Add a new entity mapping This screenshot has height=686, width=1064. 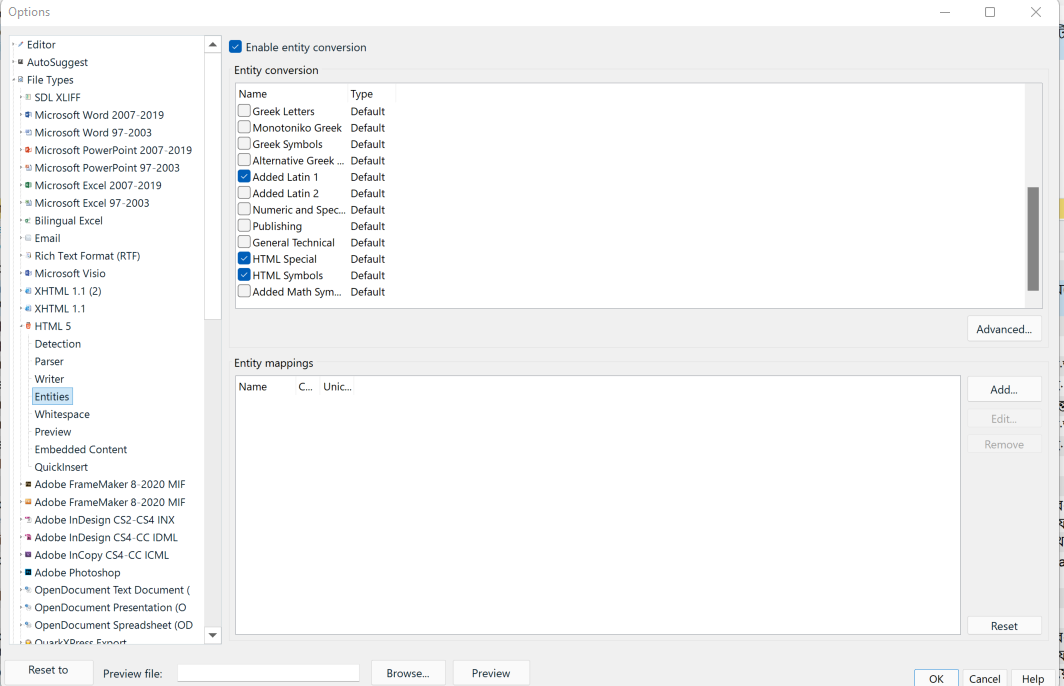point(1004,389)
